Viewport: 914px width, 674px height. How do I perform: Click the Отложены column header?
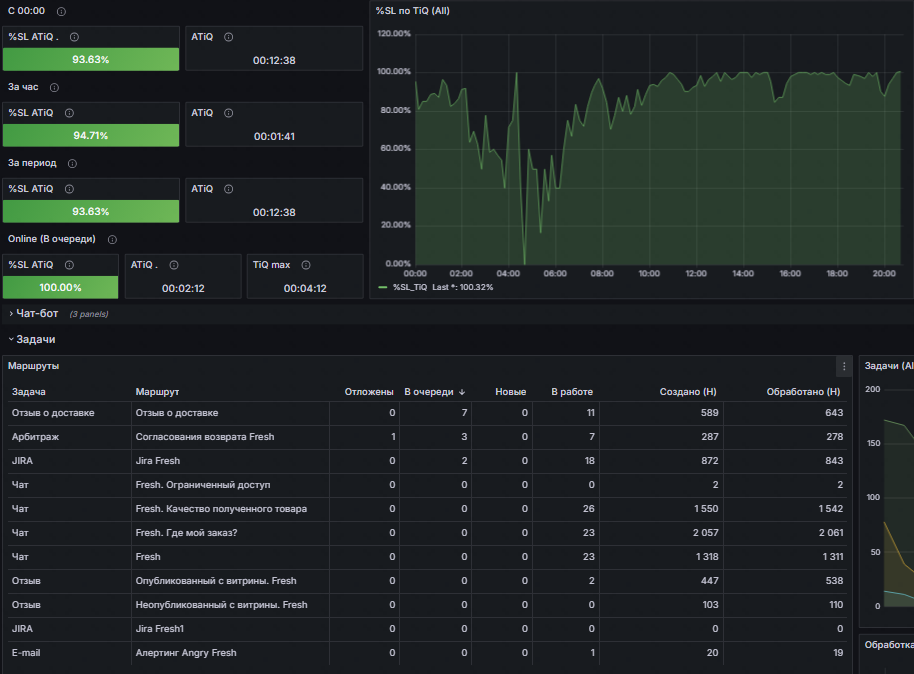click(x=369, y=392)
